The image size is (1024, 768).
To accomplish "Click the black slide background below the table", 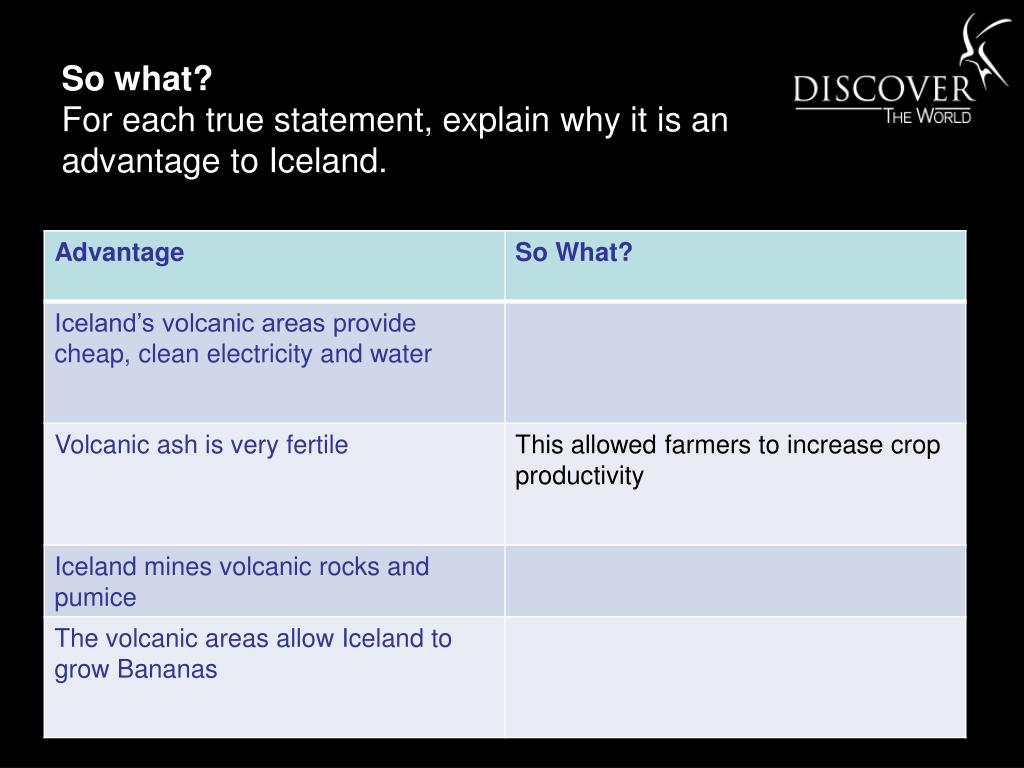I will click(x=512, y=754).
